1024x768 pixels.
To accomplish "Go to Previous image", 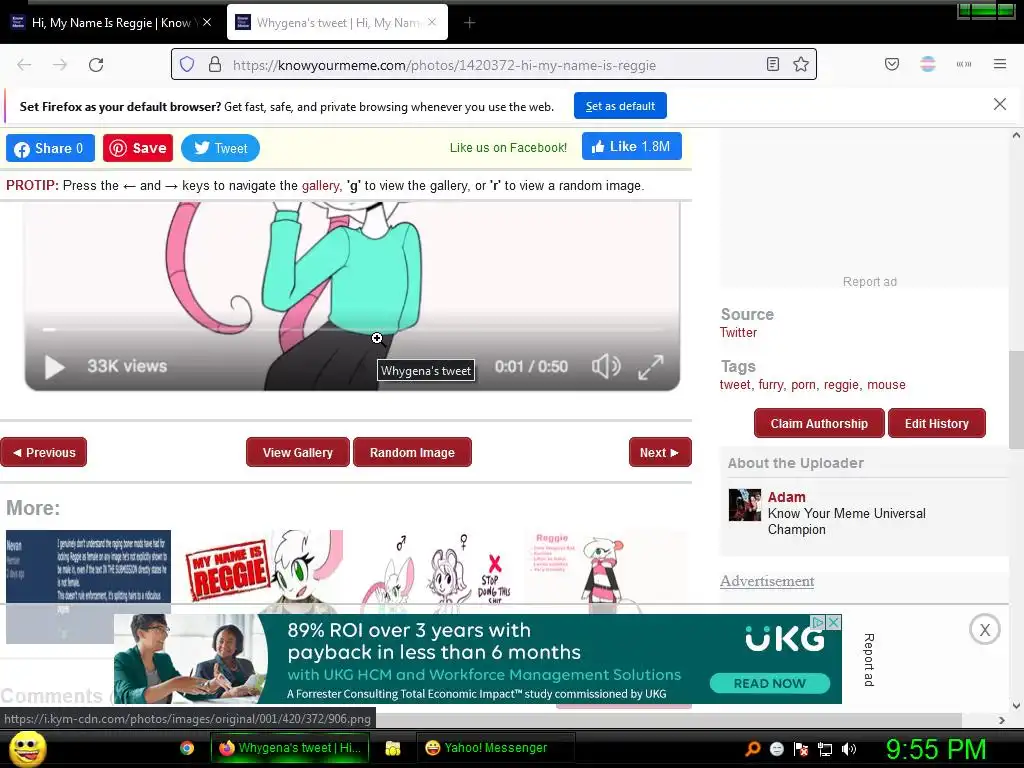I will click(44, 453).
